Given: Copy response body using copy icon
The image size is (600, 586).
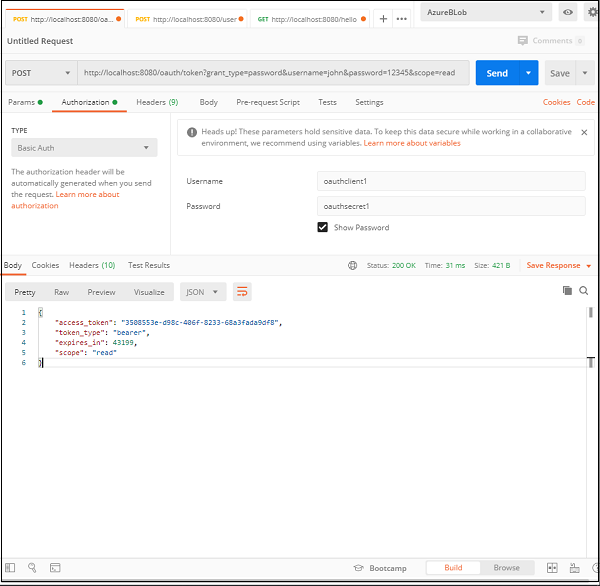Looking at the screenshot, I should [567, 291].
